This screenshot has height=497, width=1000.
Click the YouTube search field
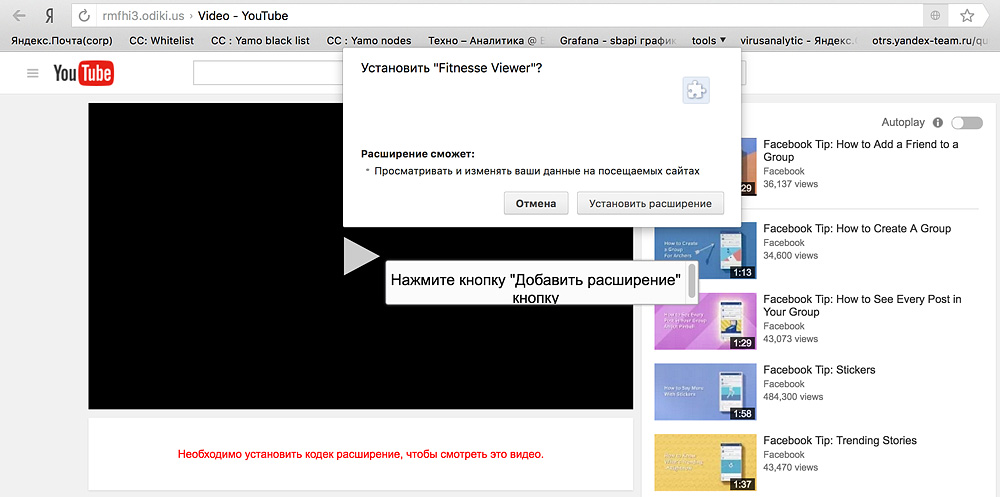point(268,73)
